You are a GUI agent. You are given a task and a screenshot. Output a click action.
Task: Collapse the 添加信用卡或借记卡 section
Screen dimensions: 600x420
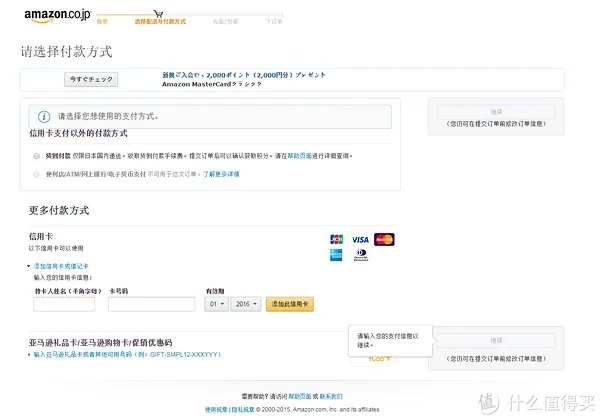(x=61, y=266)
